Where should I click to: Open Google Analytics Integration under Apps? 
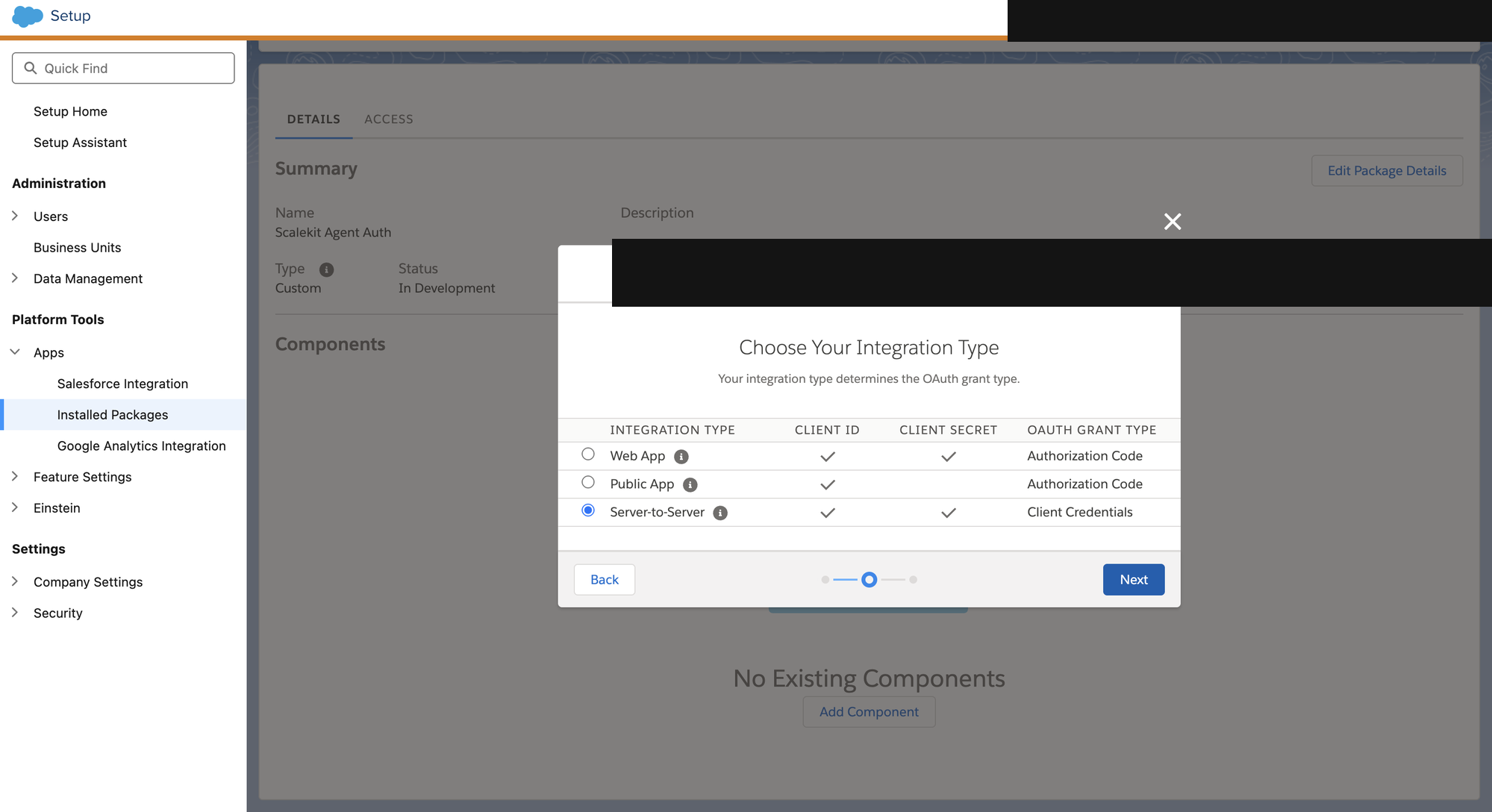pyautogui.click(x=141, y=446)
